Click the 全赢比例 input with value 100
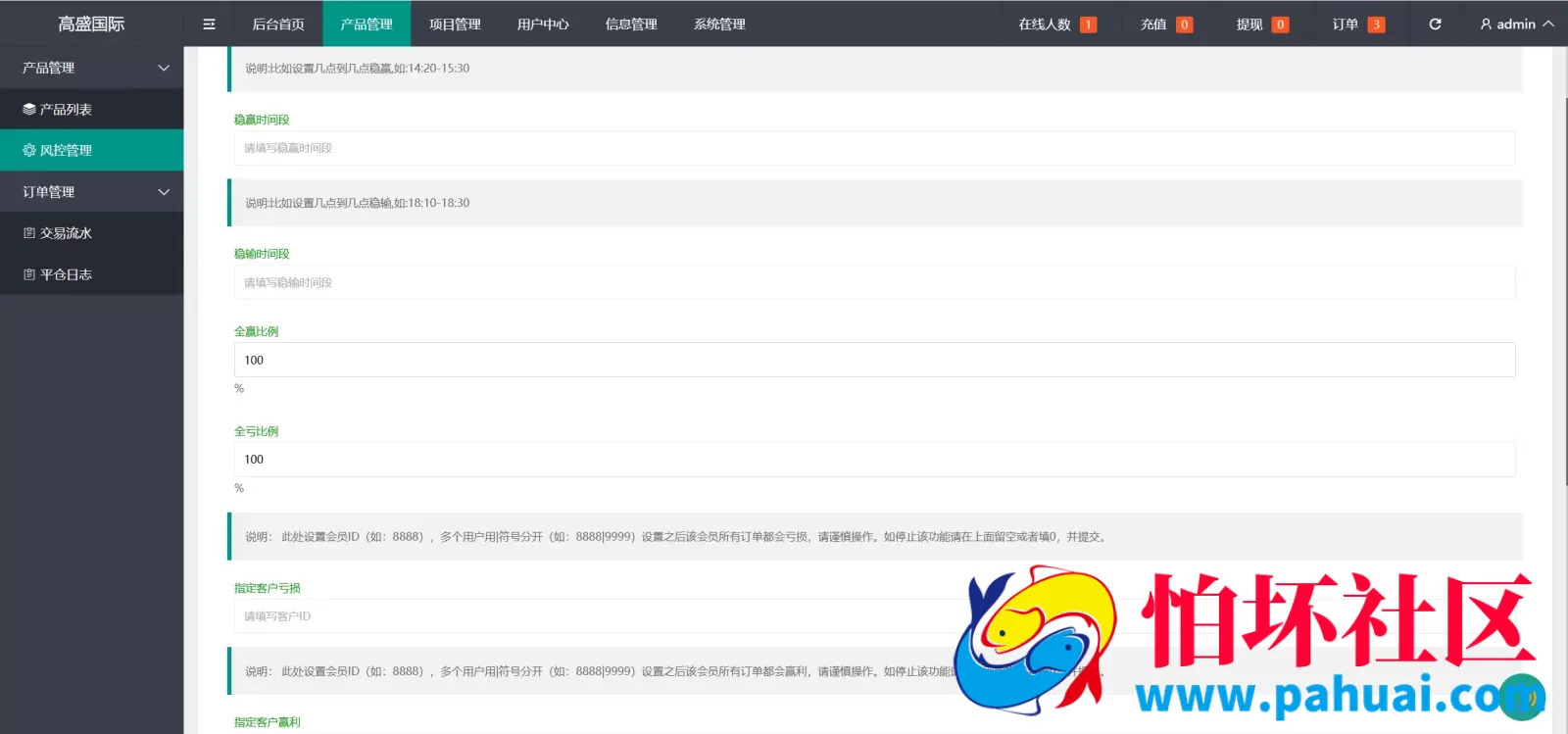1568x734 pixels. click(x=874, y=360)
